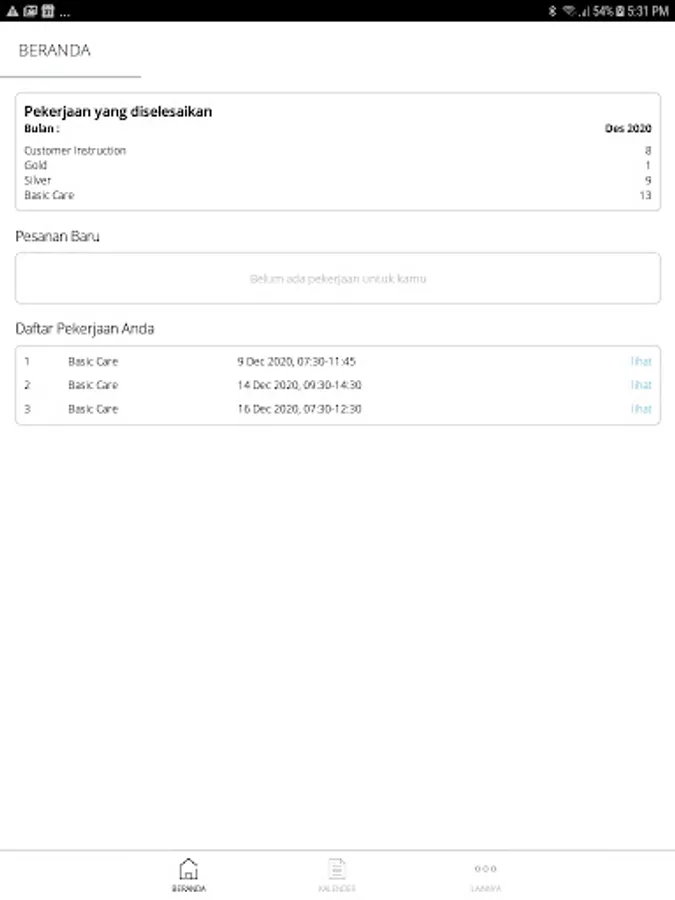Tap the empty Pesanan Baru box
The width and height of the screenshot is (675, 900).
(x=337, y=279)
